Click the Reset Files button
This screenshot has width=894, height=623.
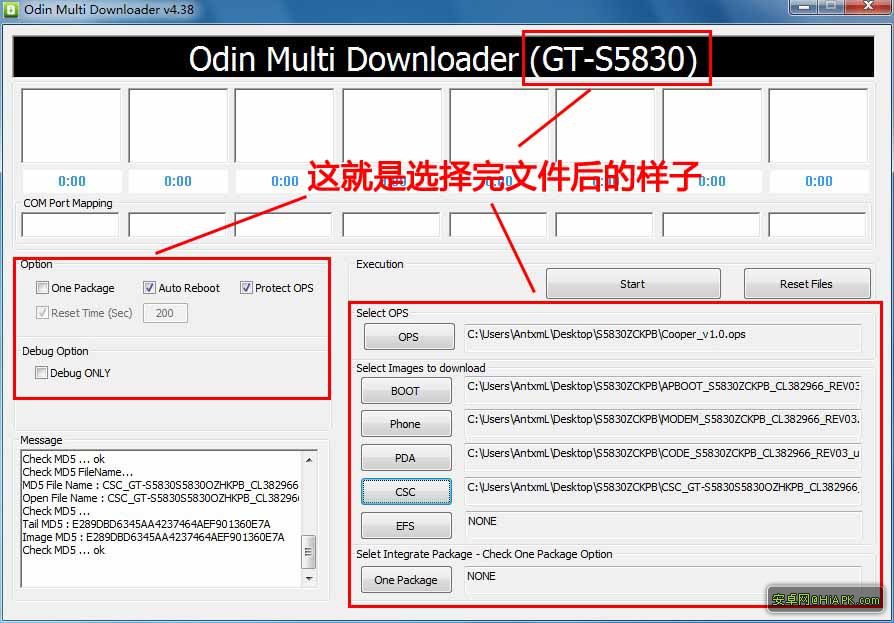click(807, 283)
